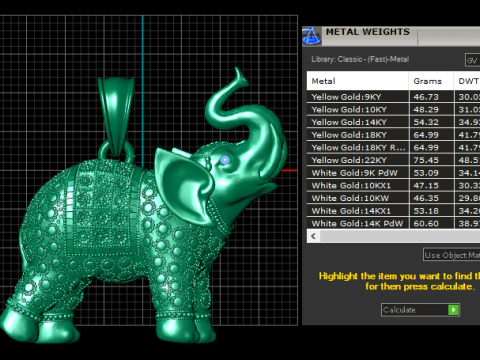Click the DWT column header
This screenshot has width=480, height=360.
point(467,81)
